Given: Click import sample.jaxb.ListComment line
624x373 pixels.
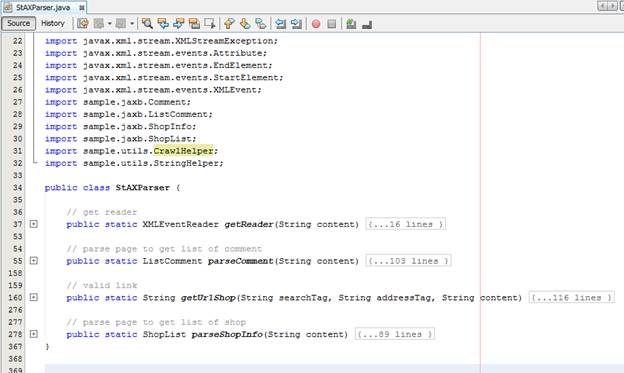Looking at the screenshot, I should pos(129,114).
